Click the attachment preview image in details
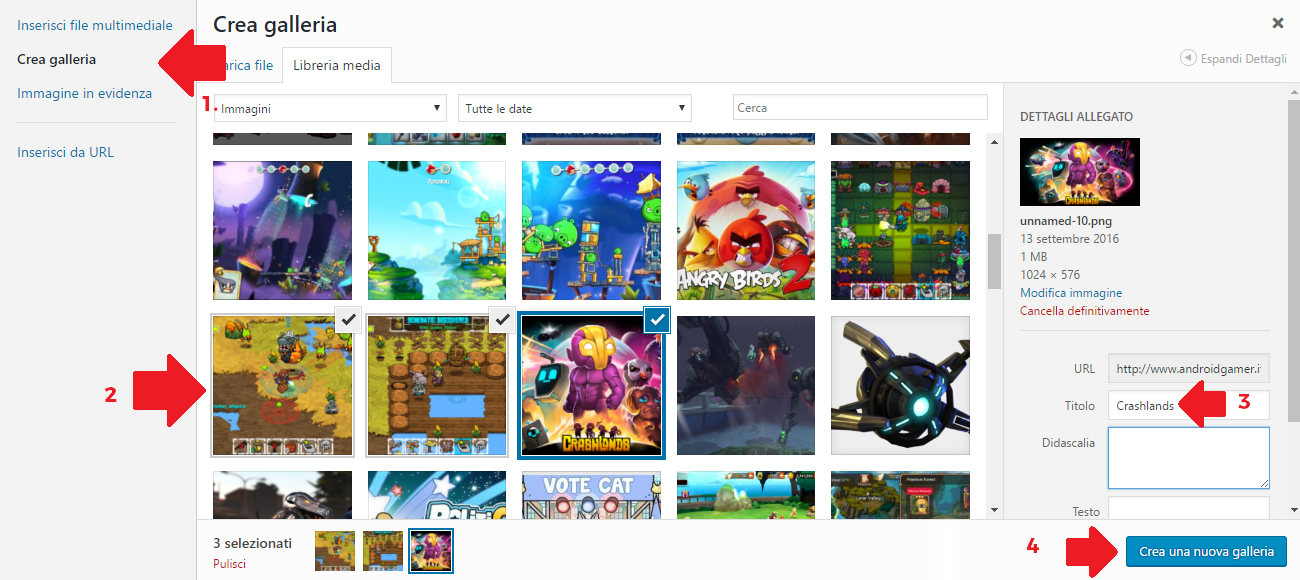 1080,172
